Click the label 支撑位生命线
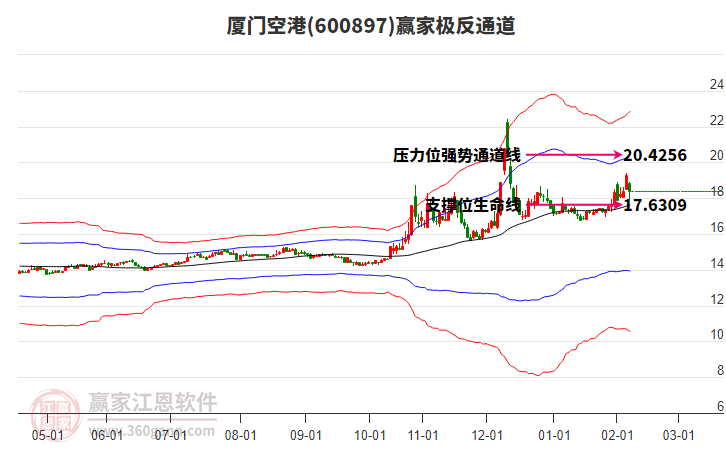726x450 pixels. click(x=473, y=205)
